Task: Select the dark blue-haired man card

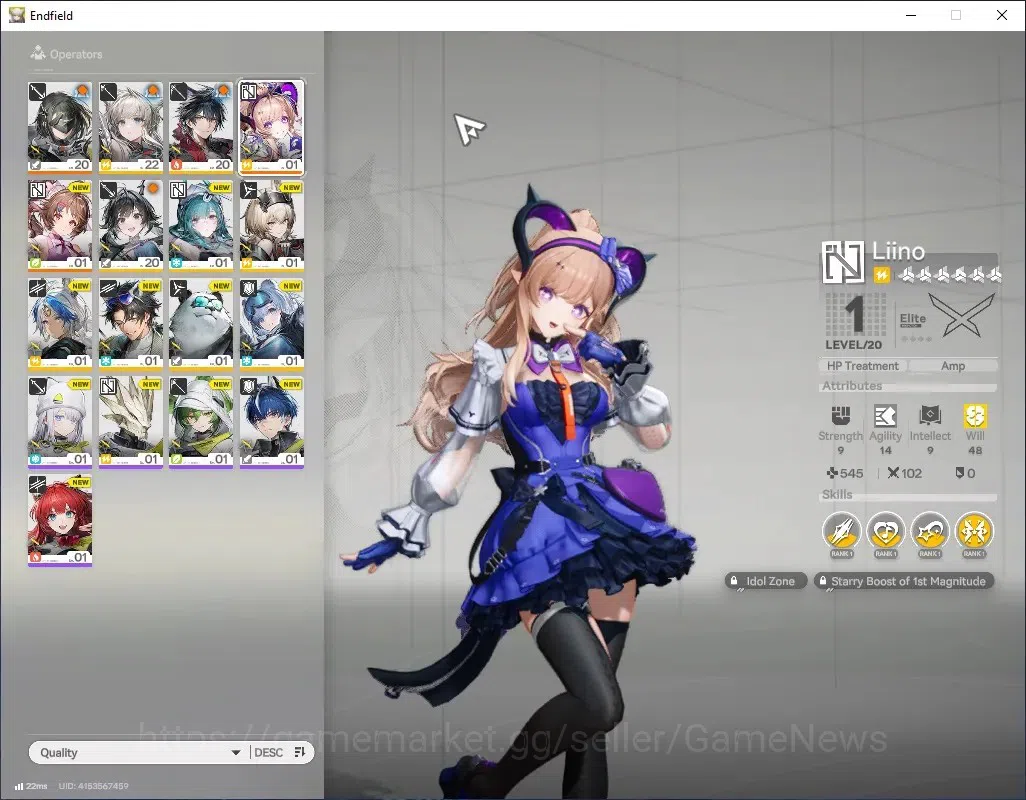Action: (272, 421)
